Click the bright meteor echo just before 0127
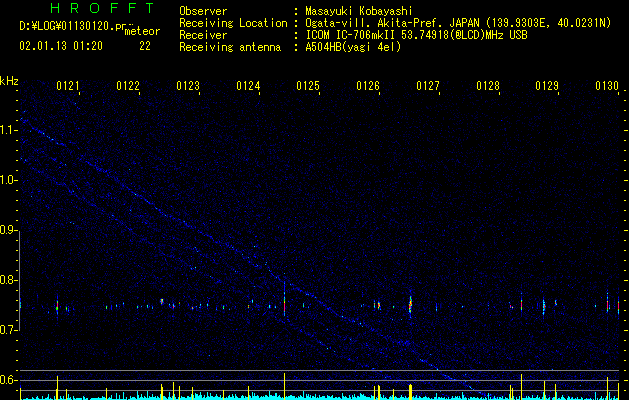This screenshot has width=629, height=400. 410,305
